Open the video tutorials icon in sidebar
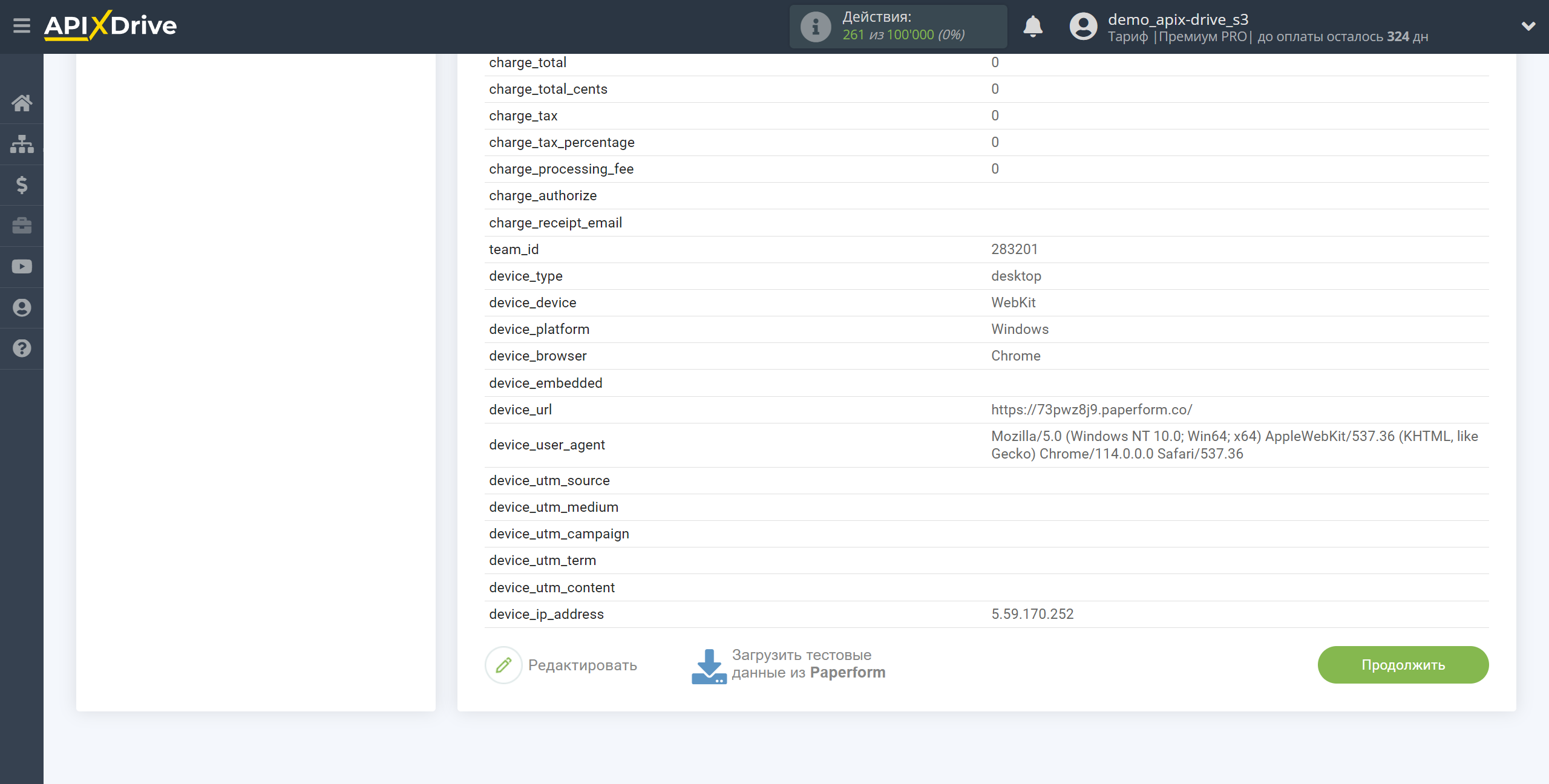 [22, 267]
